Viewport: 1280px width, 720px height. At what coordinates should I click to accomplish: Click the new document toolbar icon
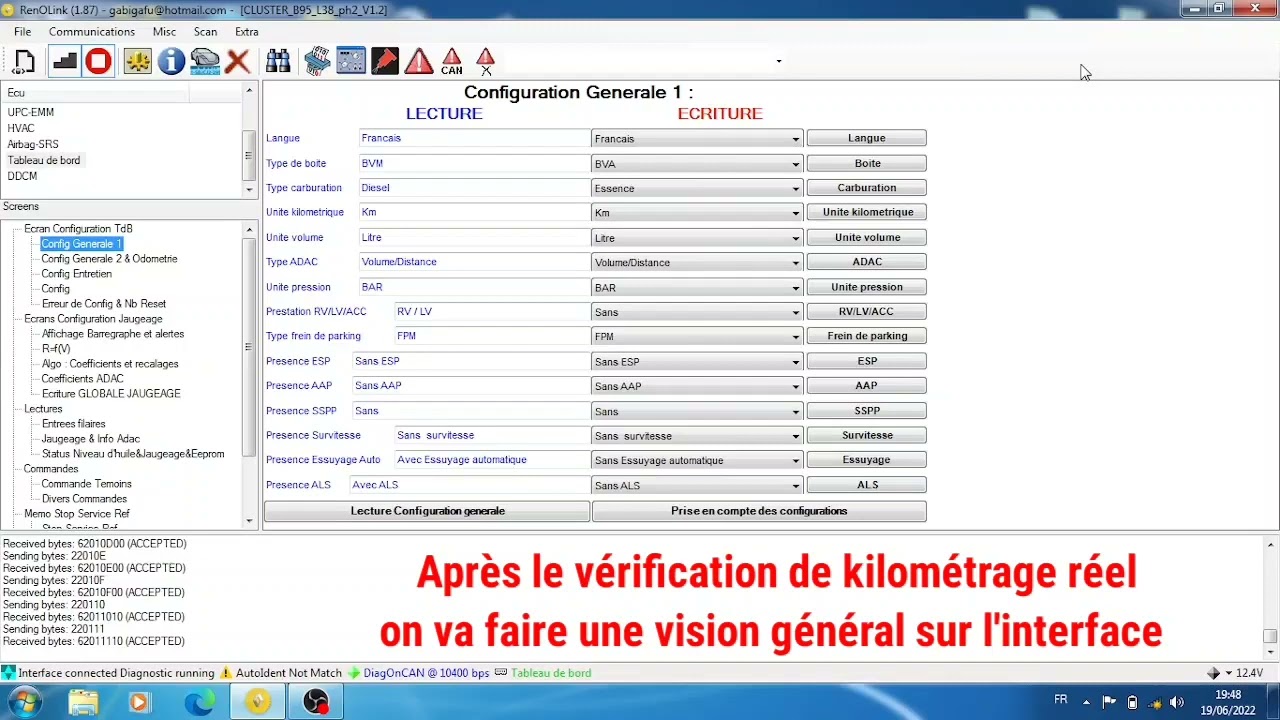pyautogui.click(x=24, y=62)
